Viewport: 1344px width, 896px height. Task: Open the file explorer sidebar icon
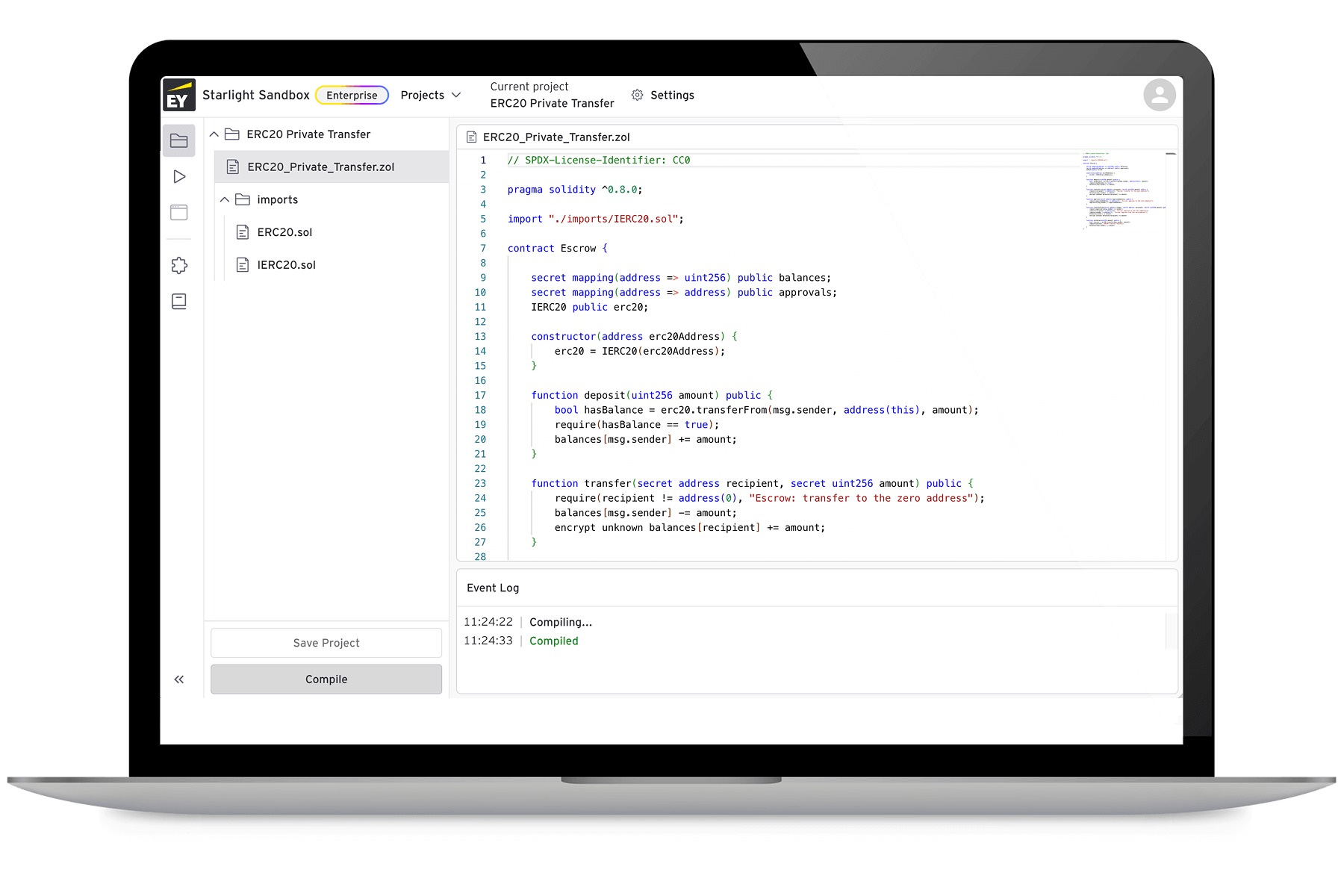tap(179, 140)
